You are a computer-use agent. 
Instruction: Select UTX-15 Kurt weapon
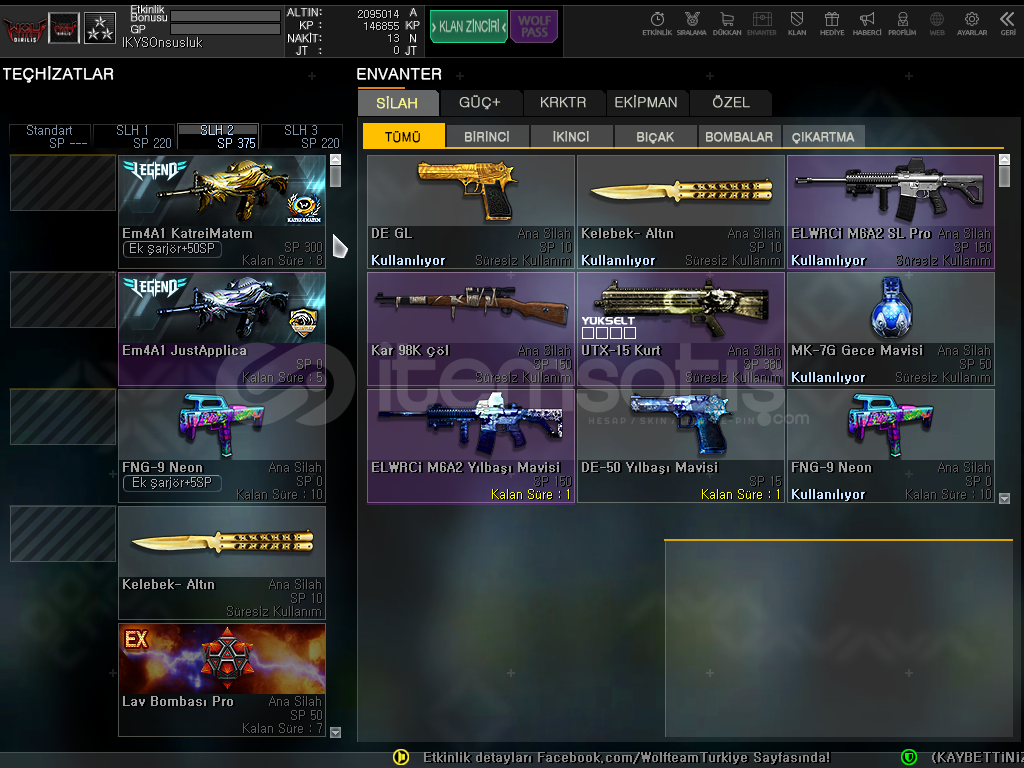tap(681, 328)
